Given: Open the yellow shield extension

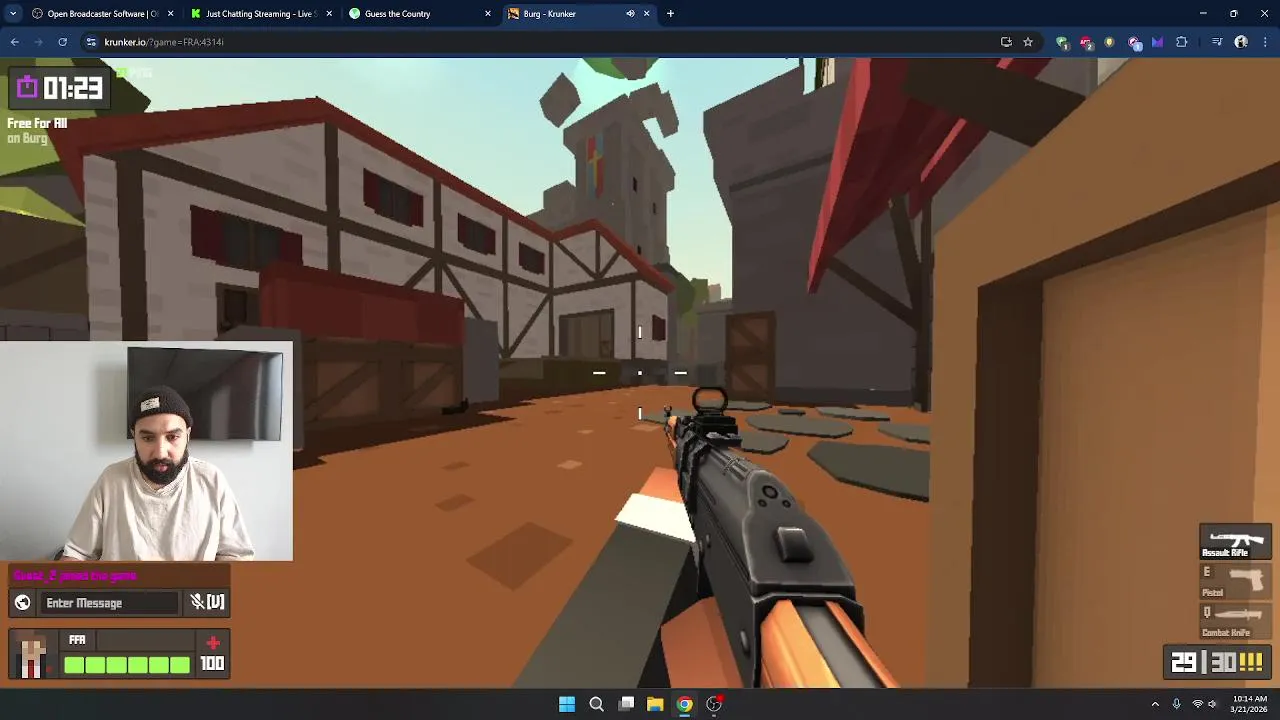Looking at the screenshot, I should (1109, 42).
